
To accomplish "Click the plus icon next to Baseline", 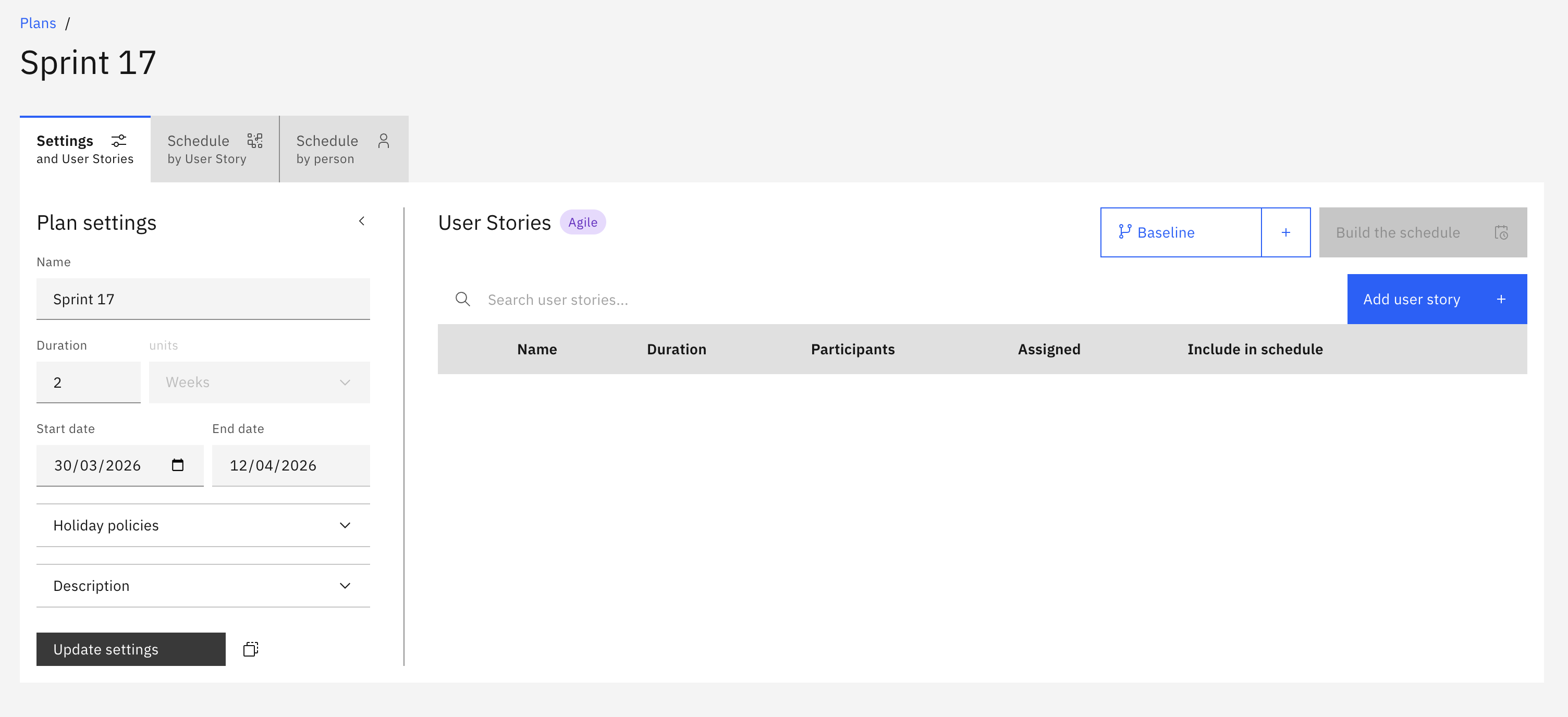I will point(1285,232).
